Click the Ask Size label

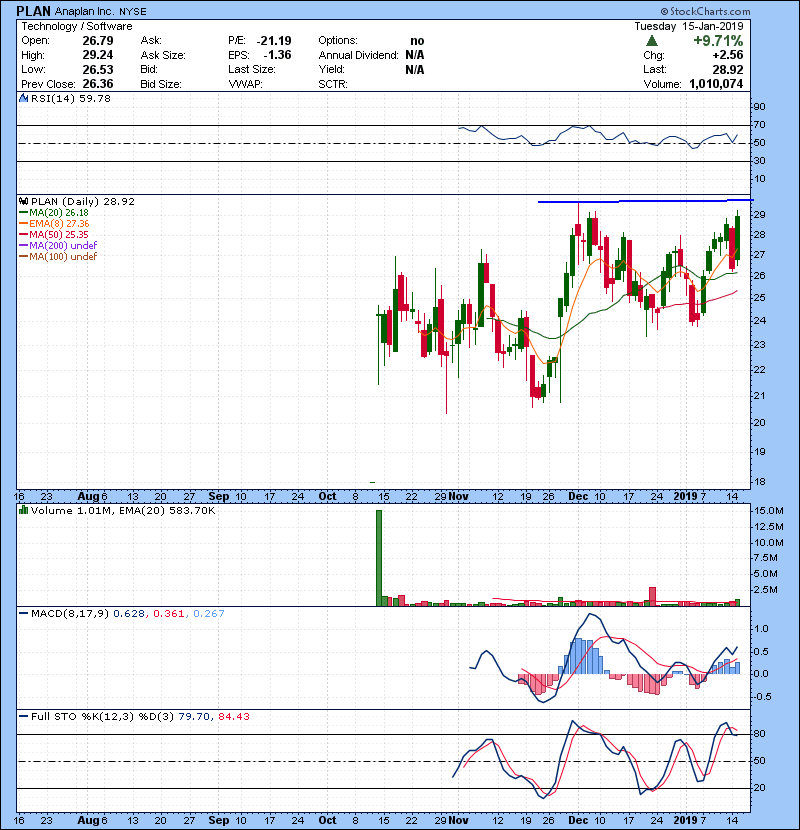click(x=163, y=55)
